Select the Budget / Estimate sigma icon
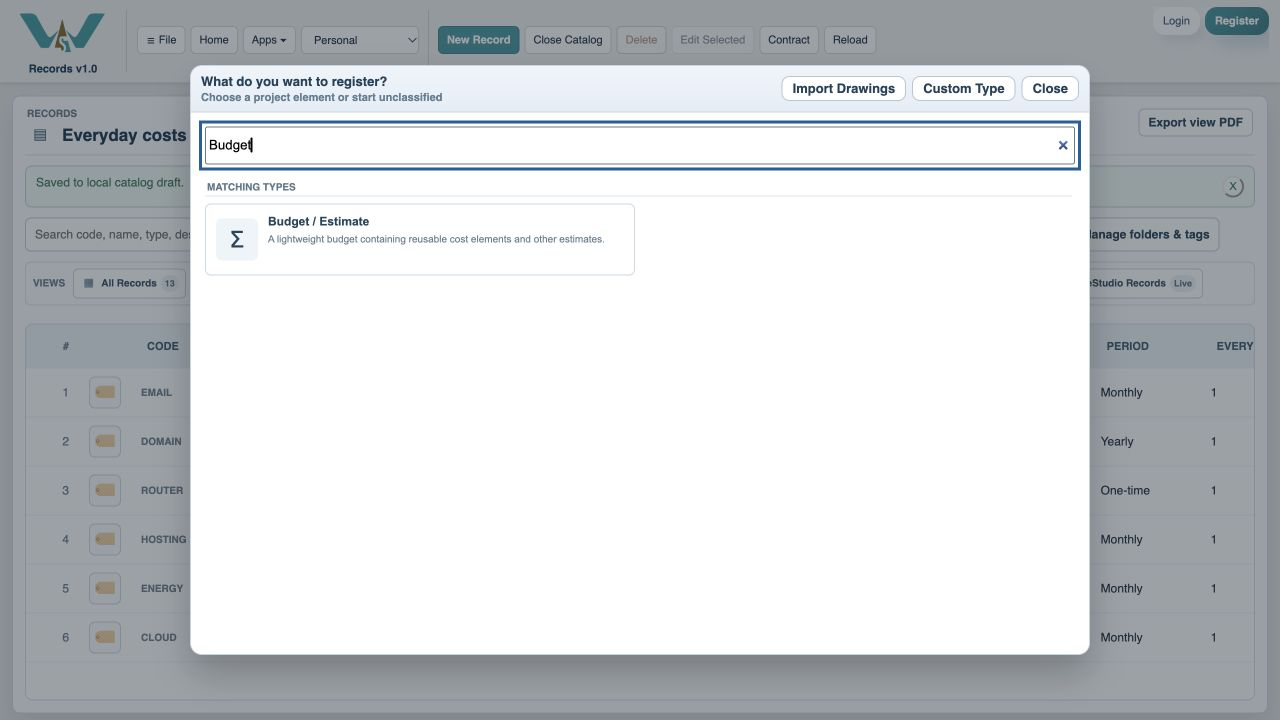Screen dimensions: 1280x720 237,239
